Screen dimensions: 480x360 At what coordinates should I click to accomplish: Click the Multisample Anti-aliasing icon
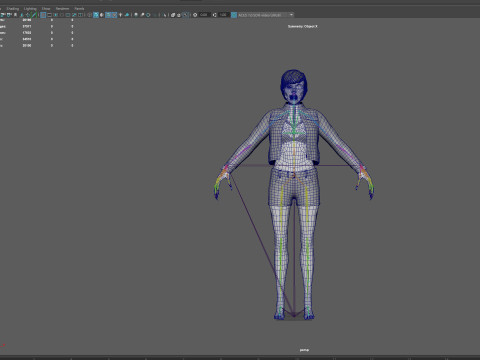tap(148, 15)
